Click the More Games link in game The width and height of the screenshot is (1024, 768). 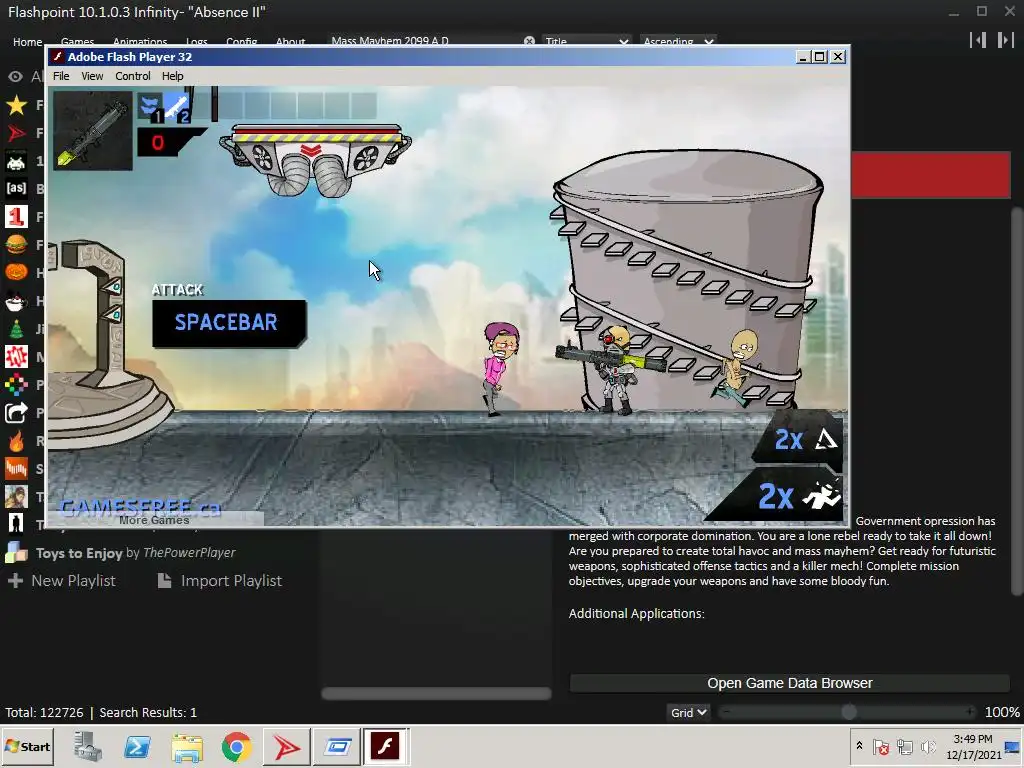(154, 520)
